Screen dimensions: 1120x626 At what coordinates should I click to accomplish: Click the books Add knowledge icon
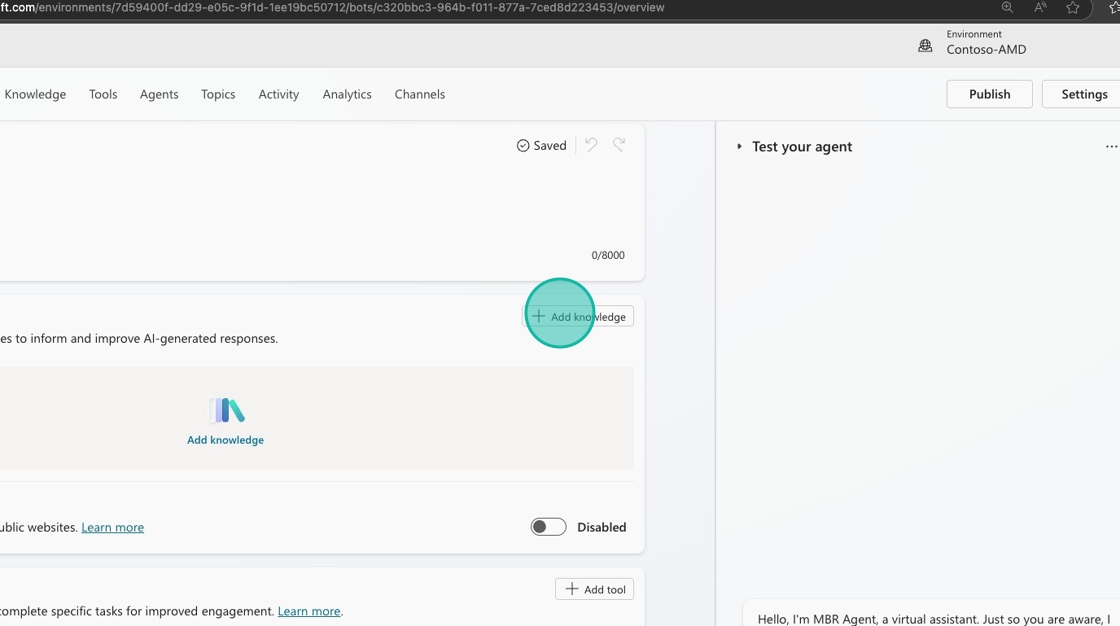[x=226, y=410]
